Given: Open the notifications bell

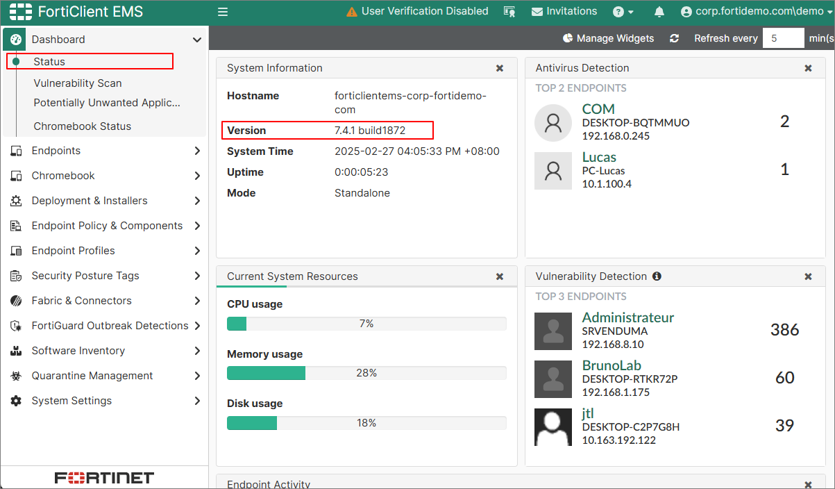Looking at the screenshot, I should [659, 12].
